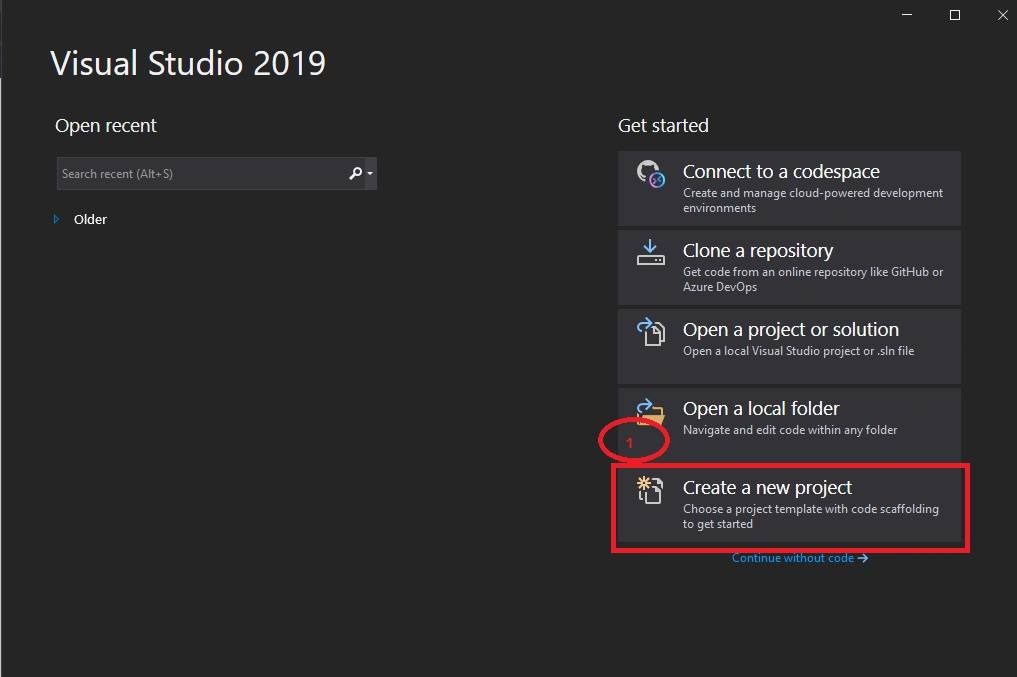The width and height of the screenshot is (1017, 677).
Task: Follow the Continue without code link
Action: [800, 558]
